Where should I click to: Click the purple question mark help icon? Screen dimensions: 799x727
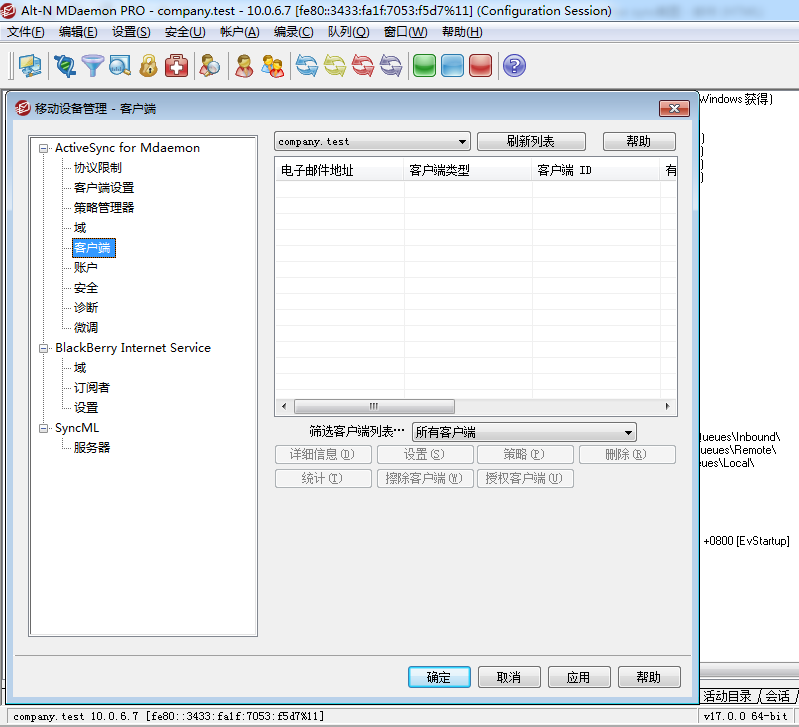point(515,66)
